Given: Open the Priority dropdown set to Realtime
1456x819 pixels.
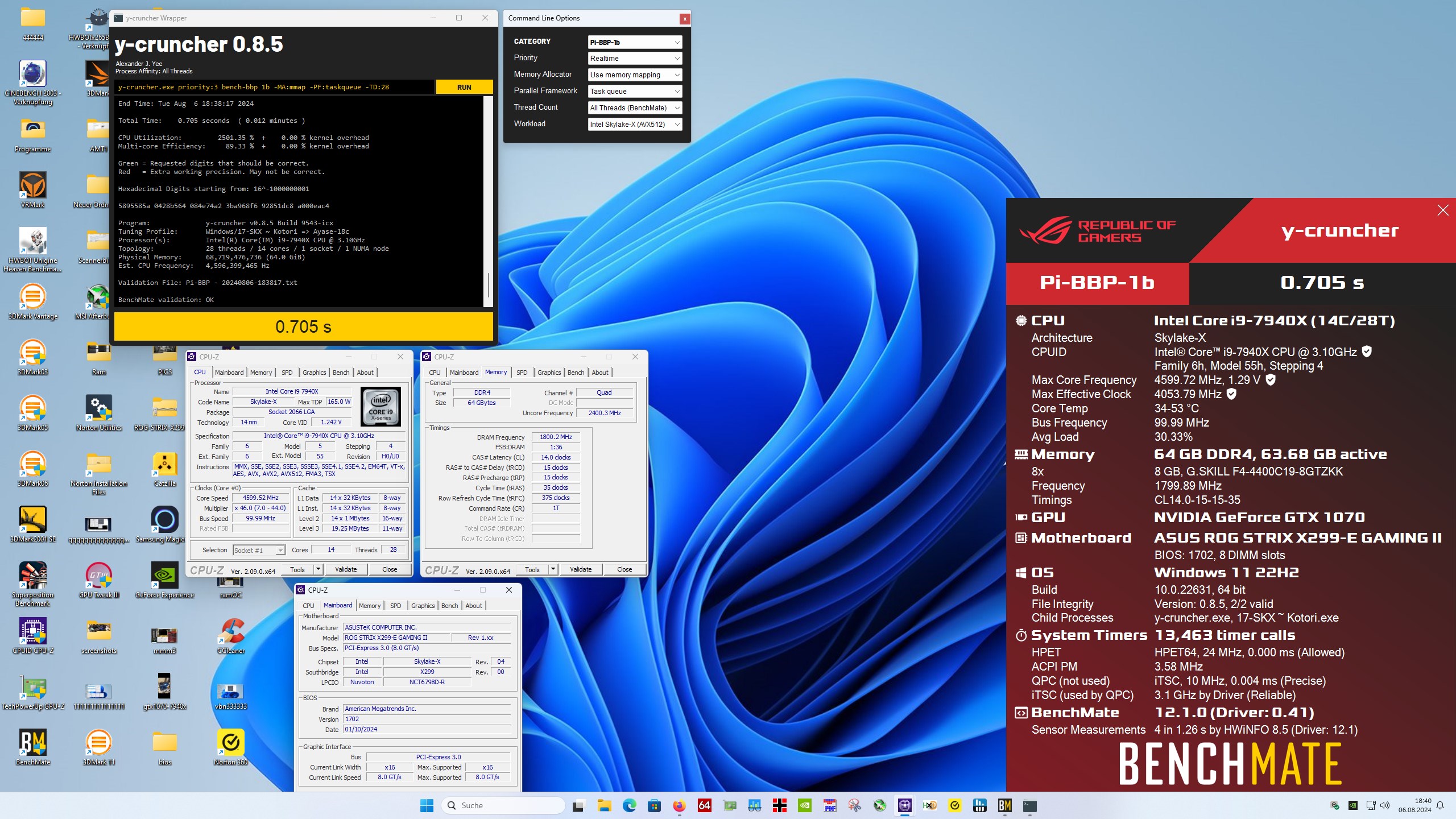Looking at the screenshot, I should coord(635,59).
